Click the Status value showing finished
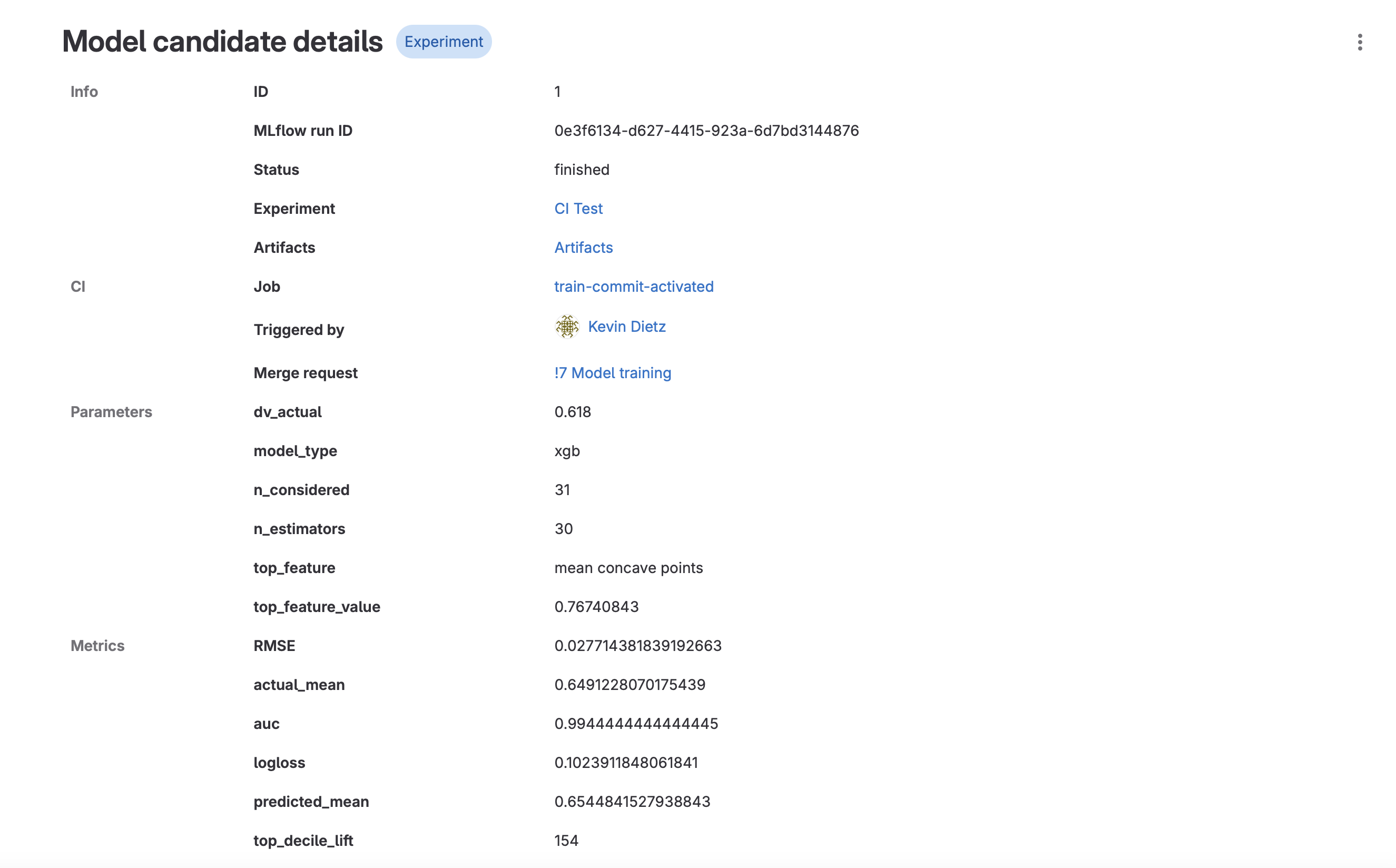Viewport: 1396px width, 868px height. click(581, 170)
